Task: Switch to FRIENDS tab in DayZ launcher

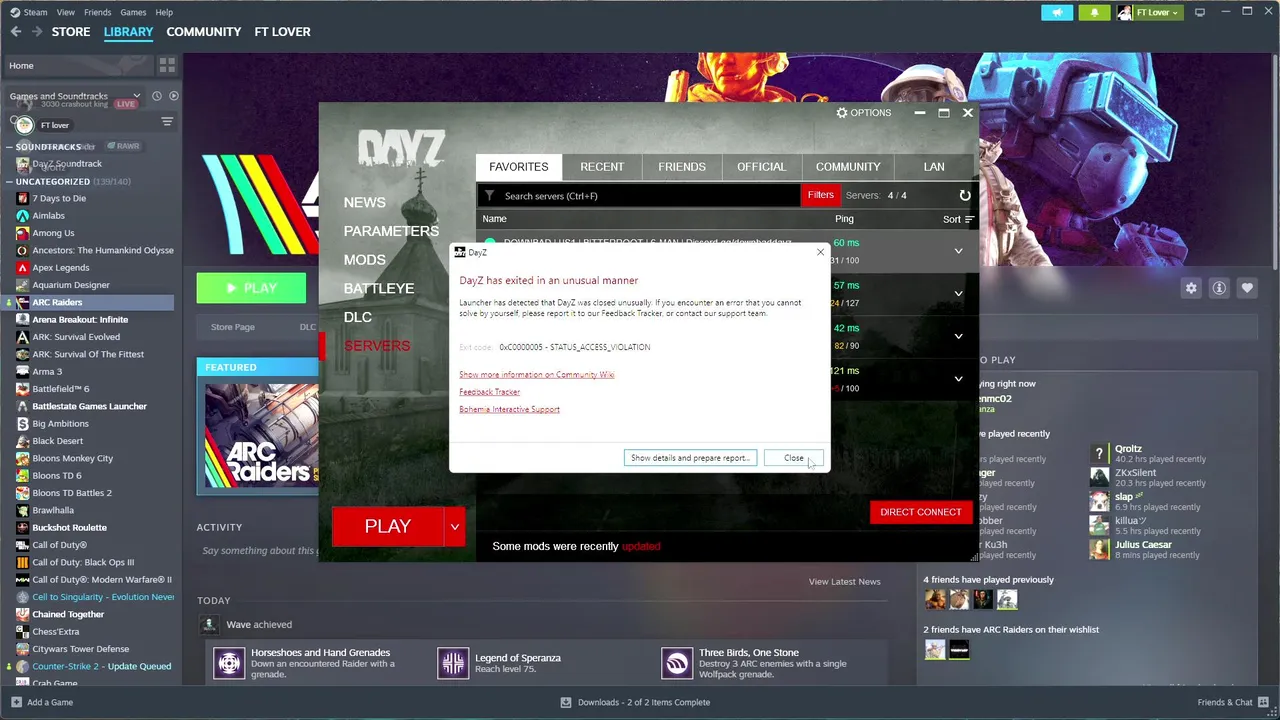Action: coord(682,167)
